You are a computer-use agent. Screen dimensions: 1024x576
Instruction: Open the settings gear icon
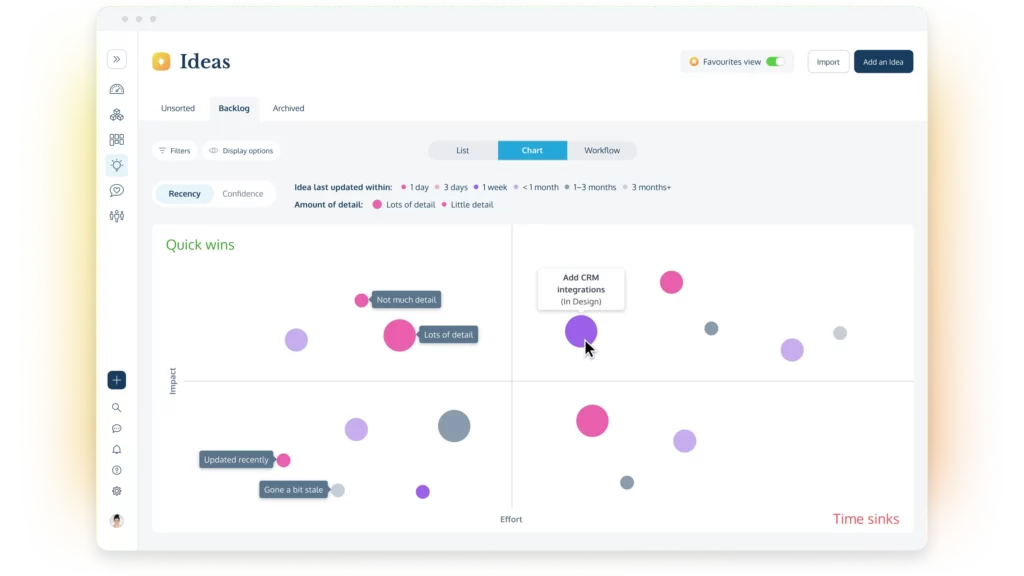[x=117, y=491]
